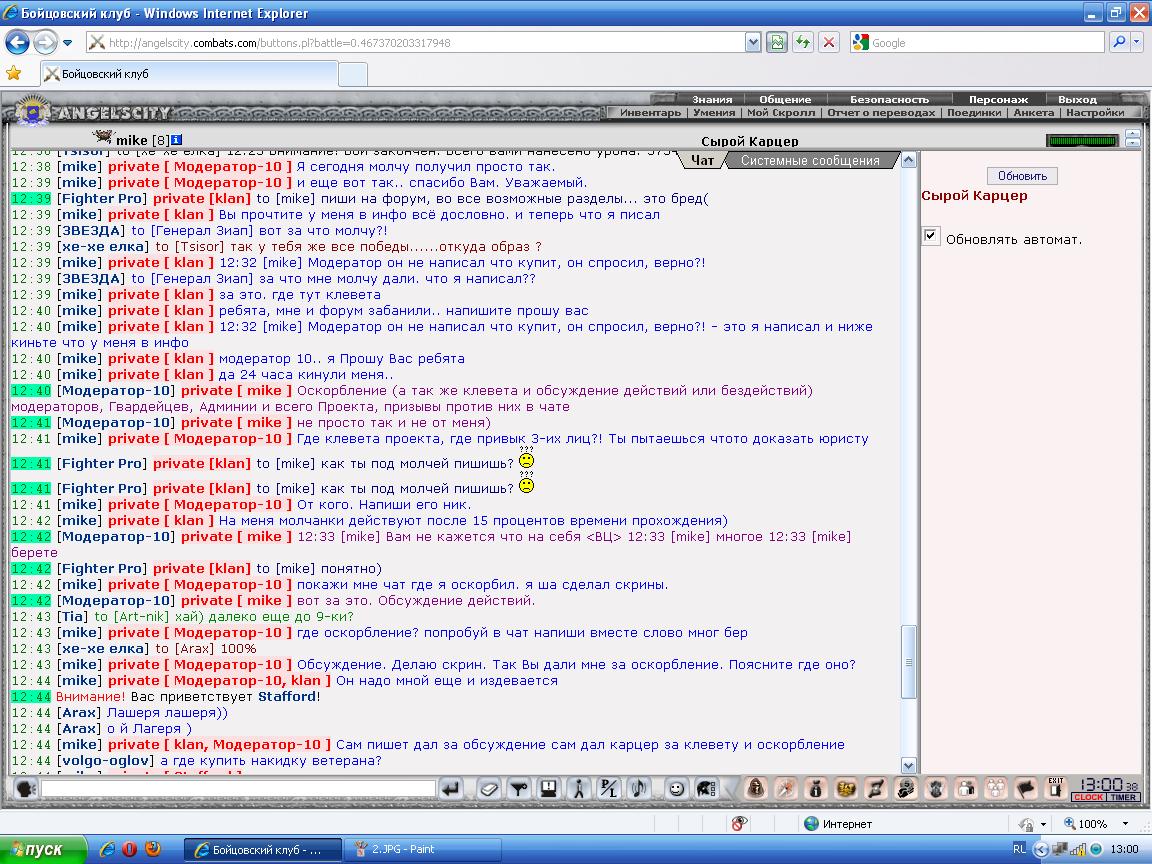
Task: Open a new browser tab
Action: point(353,74)
